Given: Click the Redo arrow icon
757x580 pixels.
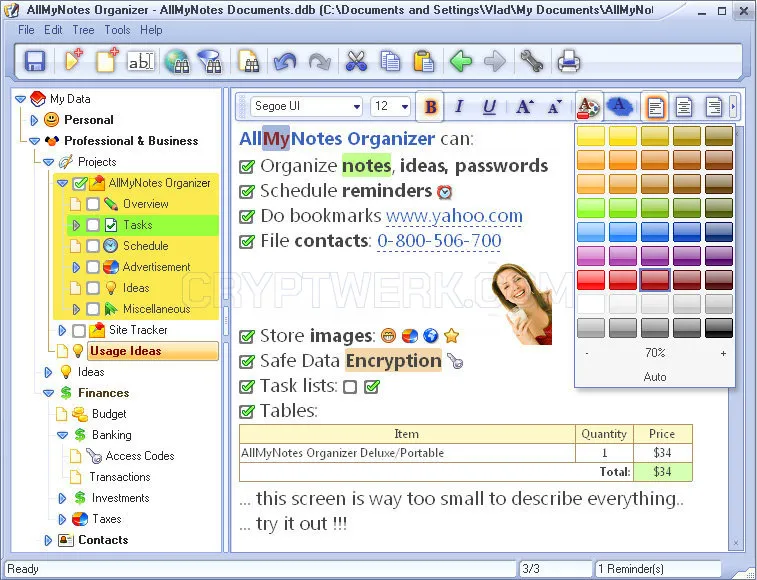Looking at the screenshot, I should click(x=320, y=62).
